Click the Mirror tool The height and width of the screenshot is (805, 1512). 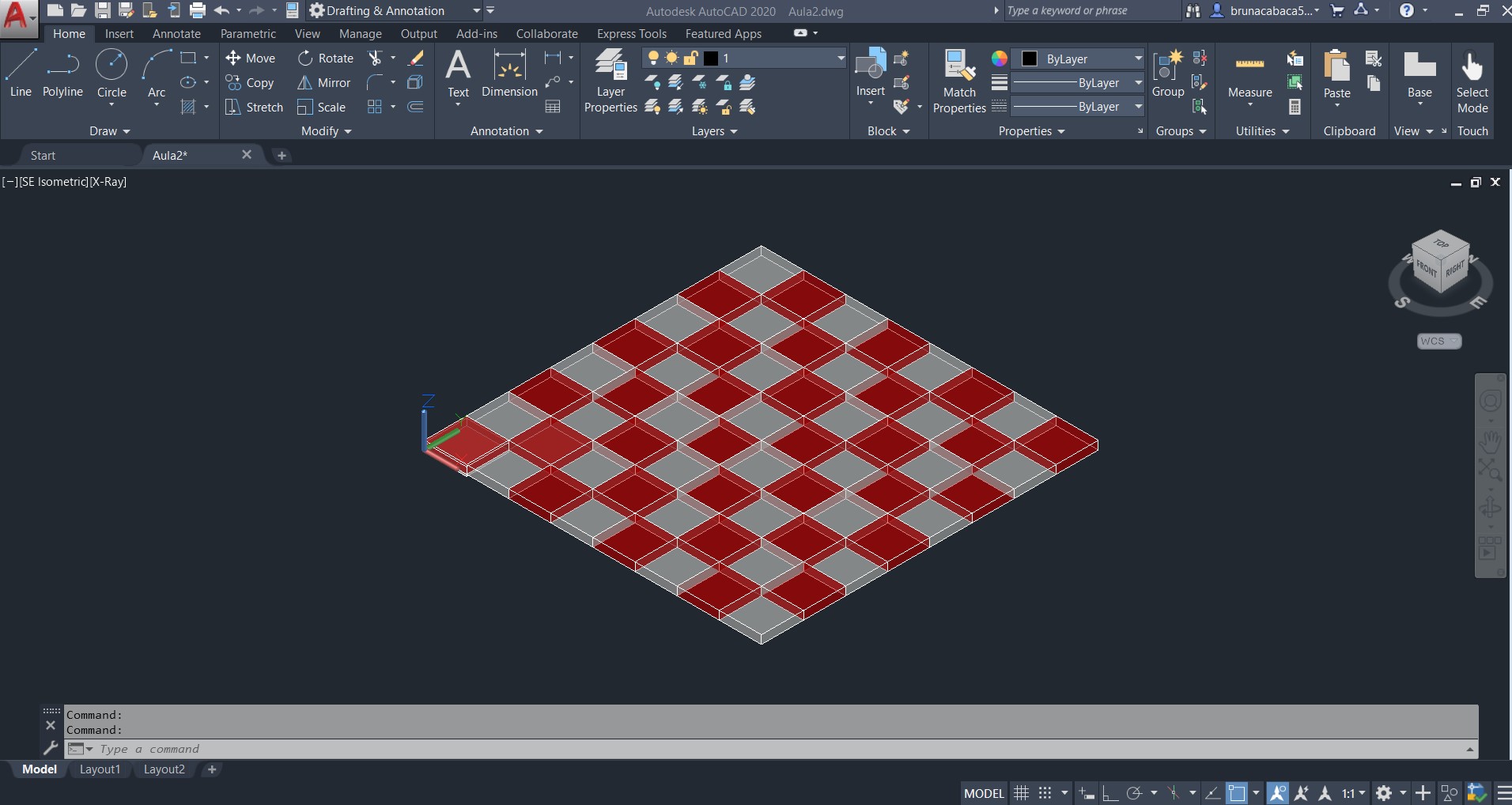323,82
